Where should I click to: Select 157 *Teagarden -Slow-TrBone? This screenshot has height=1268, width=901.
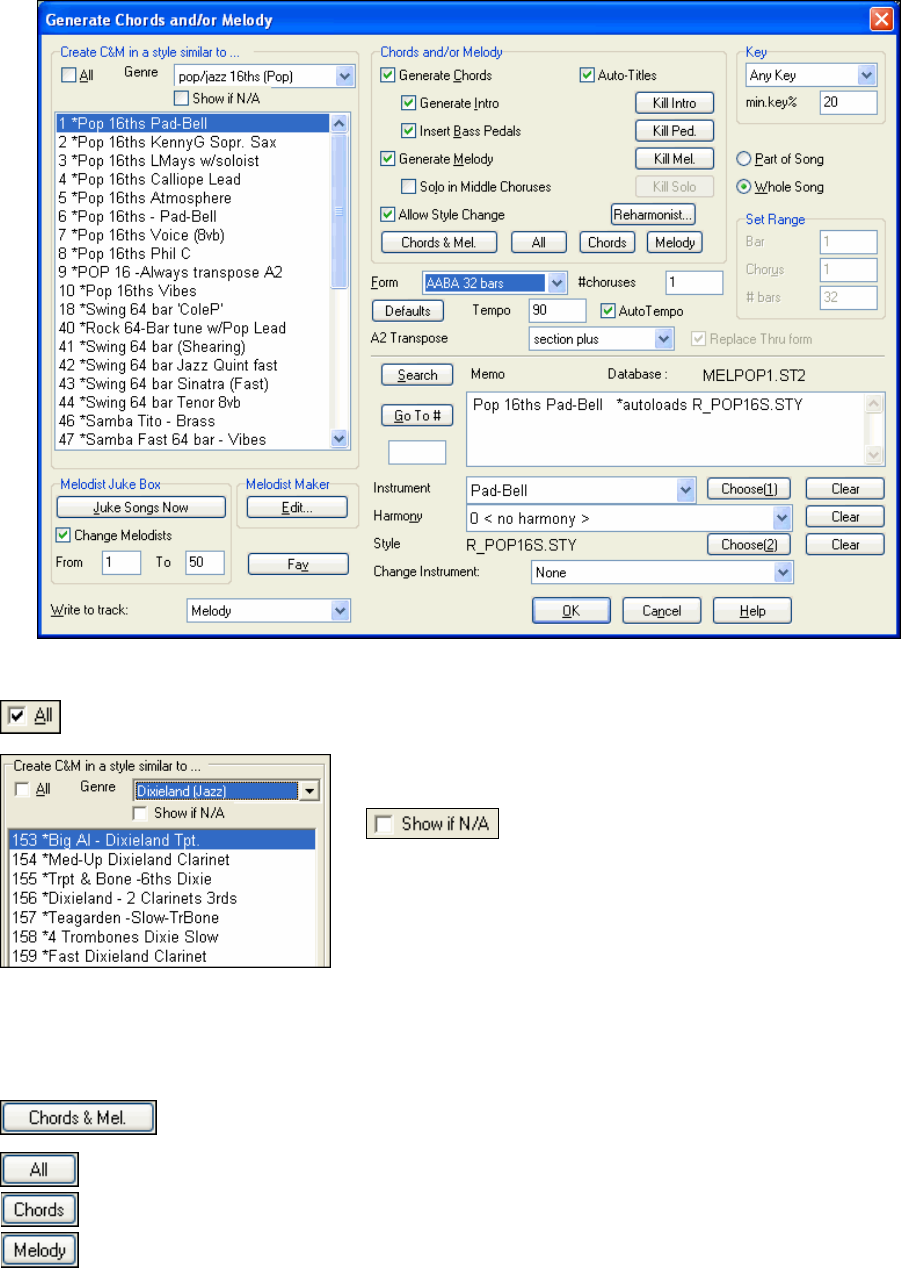tap(162, 918)
